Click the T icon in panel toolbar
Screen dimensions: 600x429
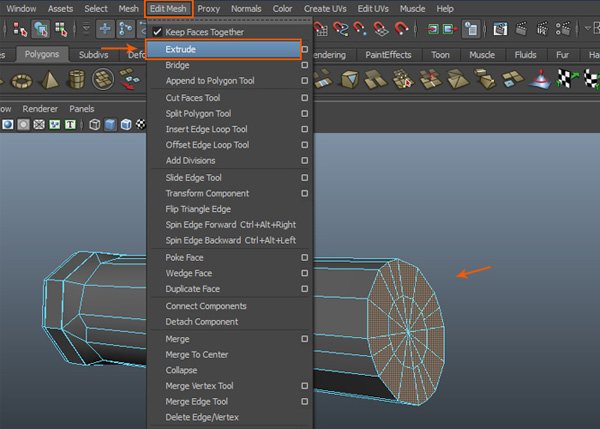(70, 125)
